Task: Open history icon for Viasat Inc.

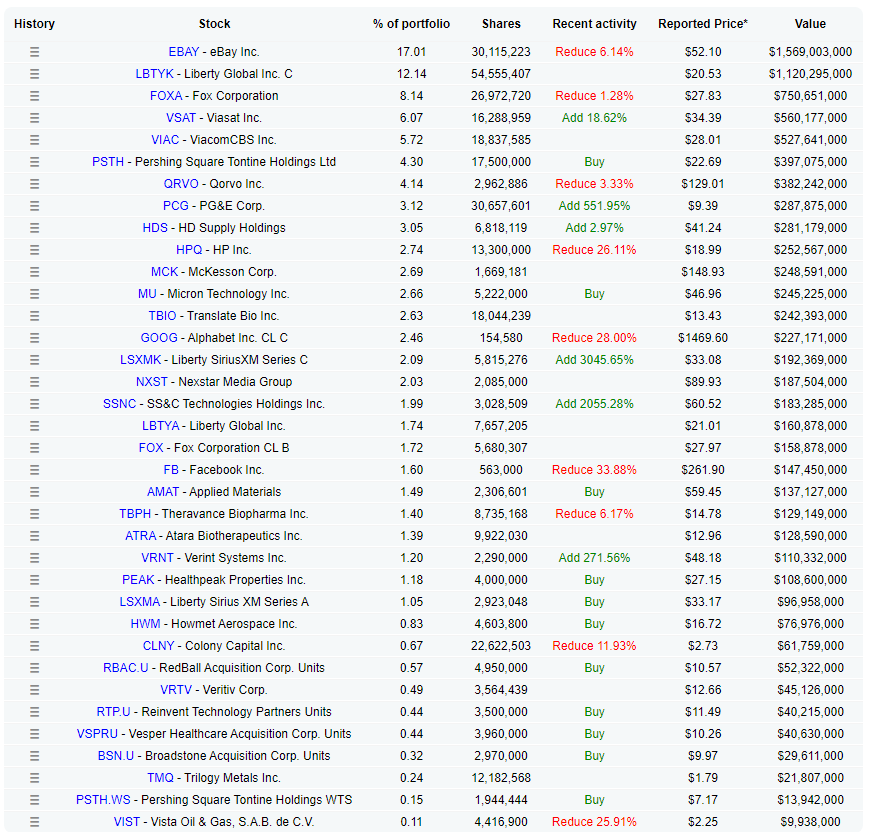Action: point(35,118)
